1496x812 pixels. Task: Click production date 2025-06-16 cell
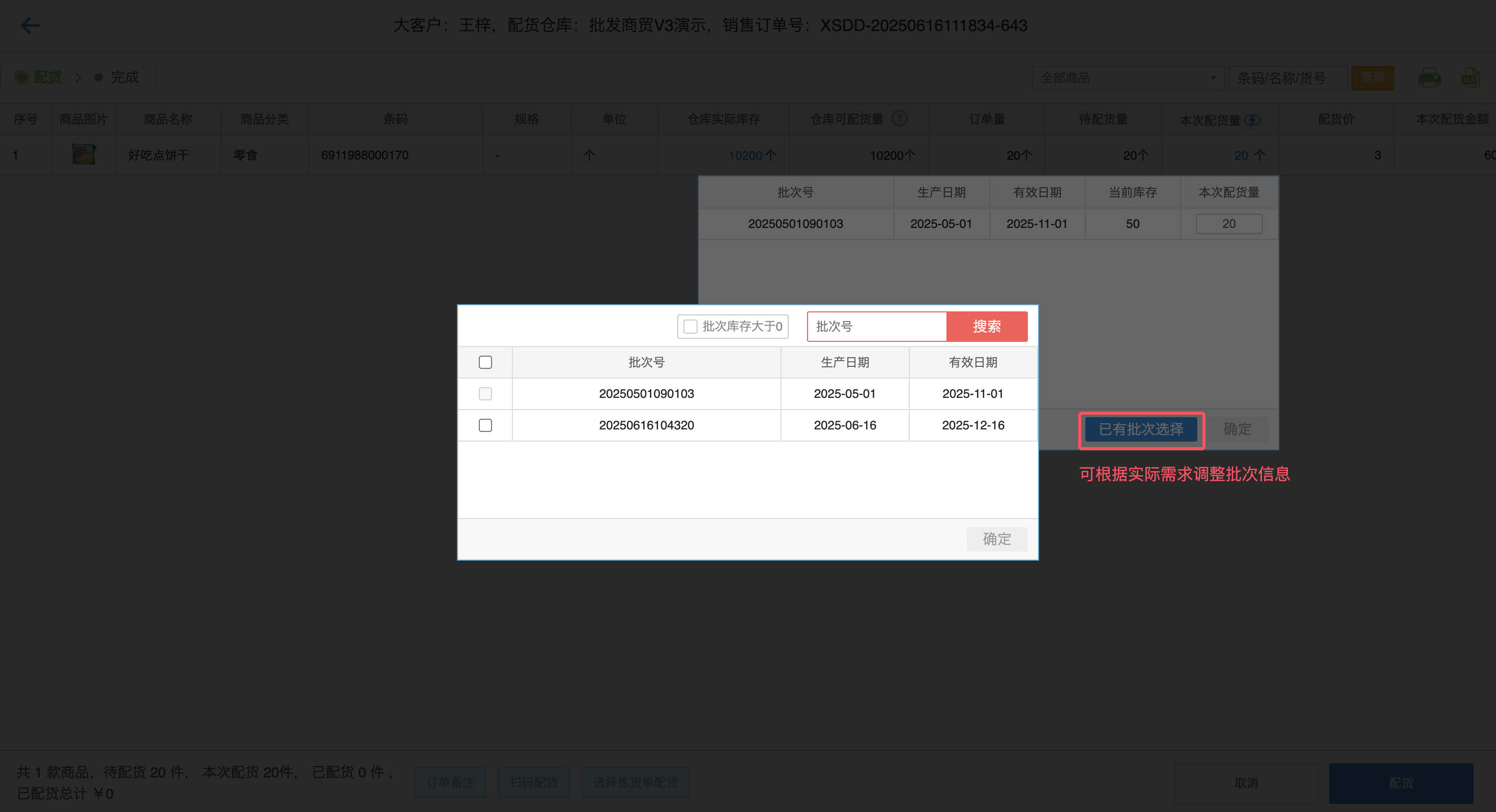(845, 425)
